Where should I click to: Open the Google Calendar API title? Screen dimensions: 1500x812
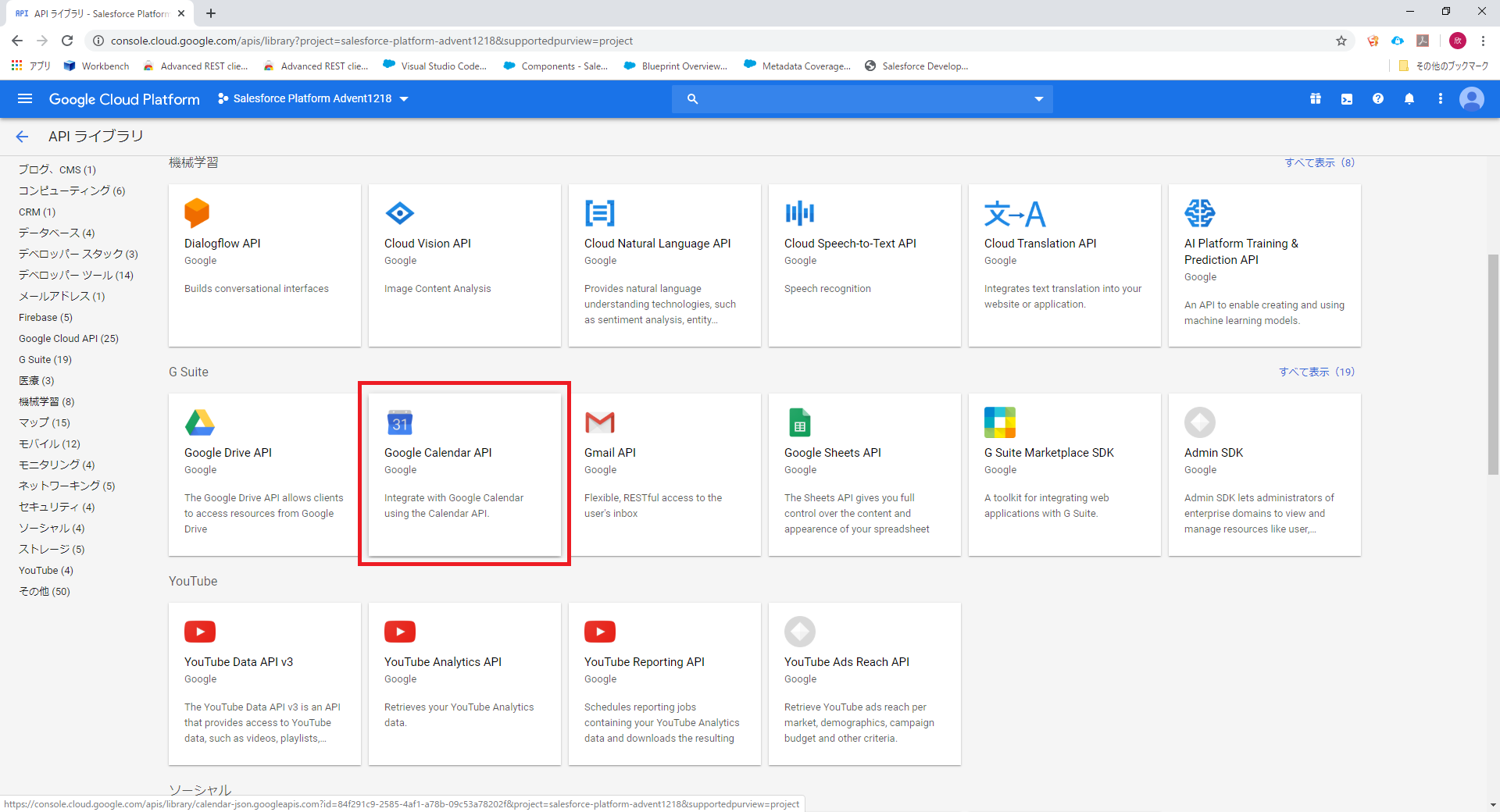(438, 453)
